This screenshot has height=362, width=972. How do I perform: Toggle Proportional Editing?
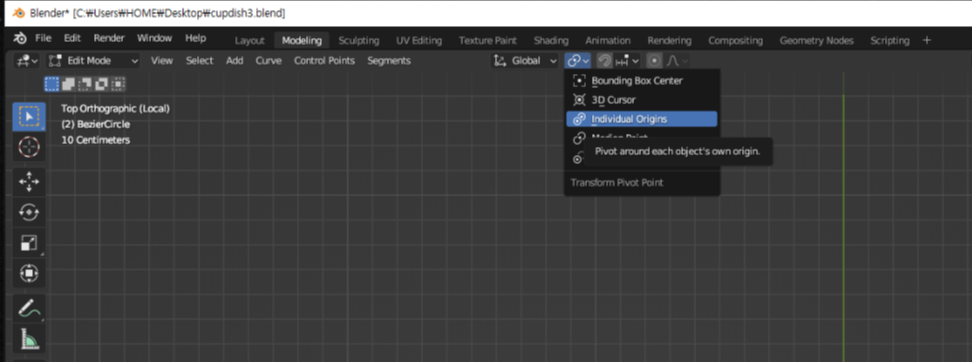(654, 61)
